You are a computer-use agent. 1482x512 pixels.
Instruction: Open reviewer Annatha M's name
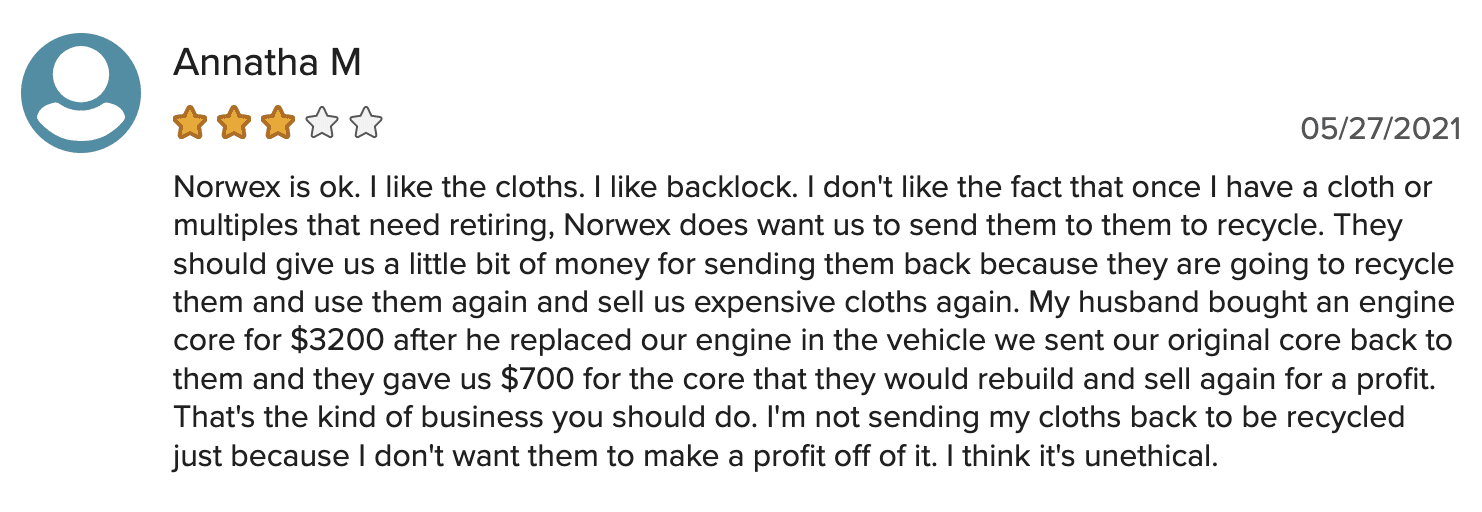[x=267, y=63]
